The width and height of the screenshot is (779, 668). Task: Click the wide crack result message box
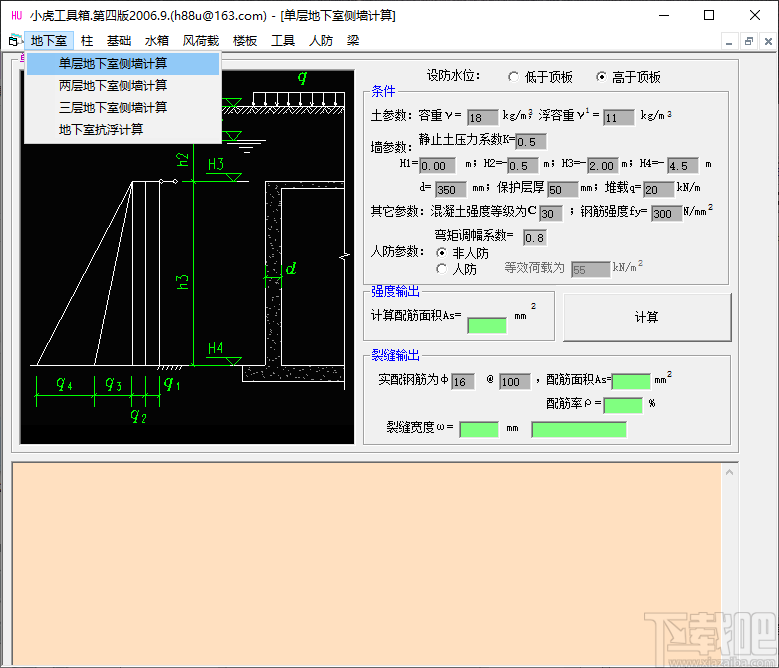[579, 430]
